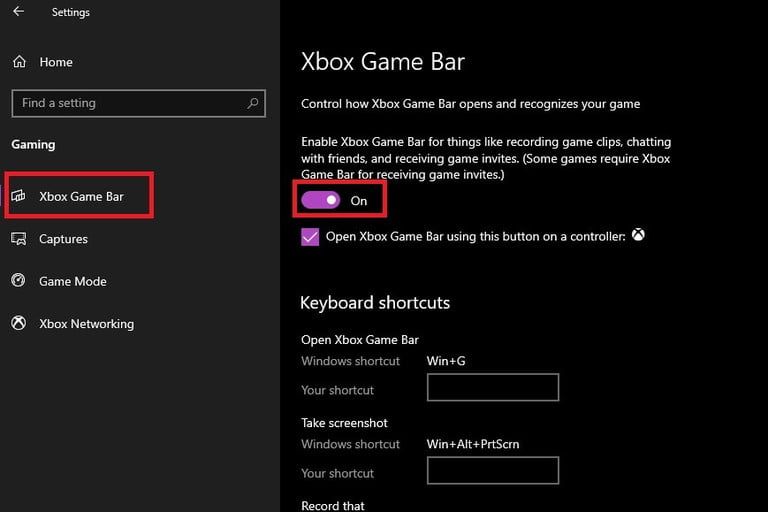This screenshot has width=768, height=512.
Task: Click the search magnifier icon
Action: tap(253, 103)
